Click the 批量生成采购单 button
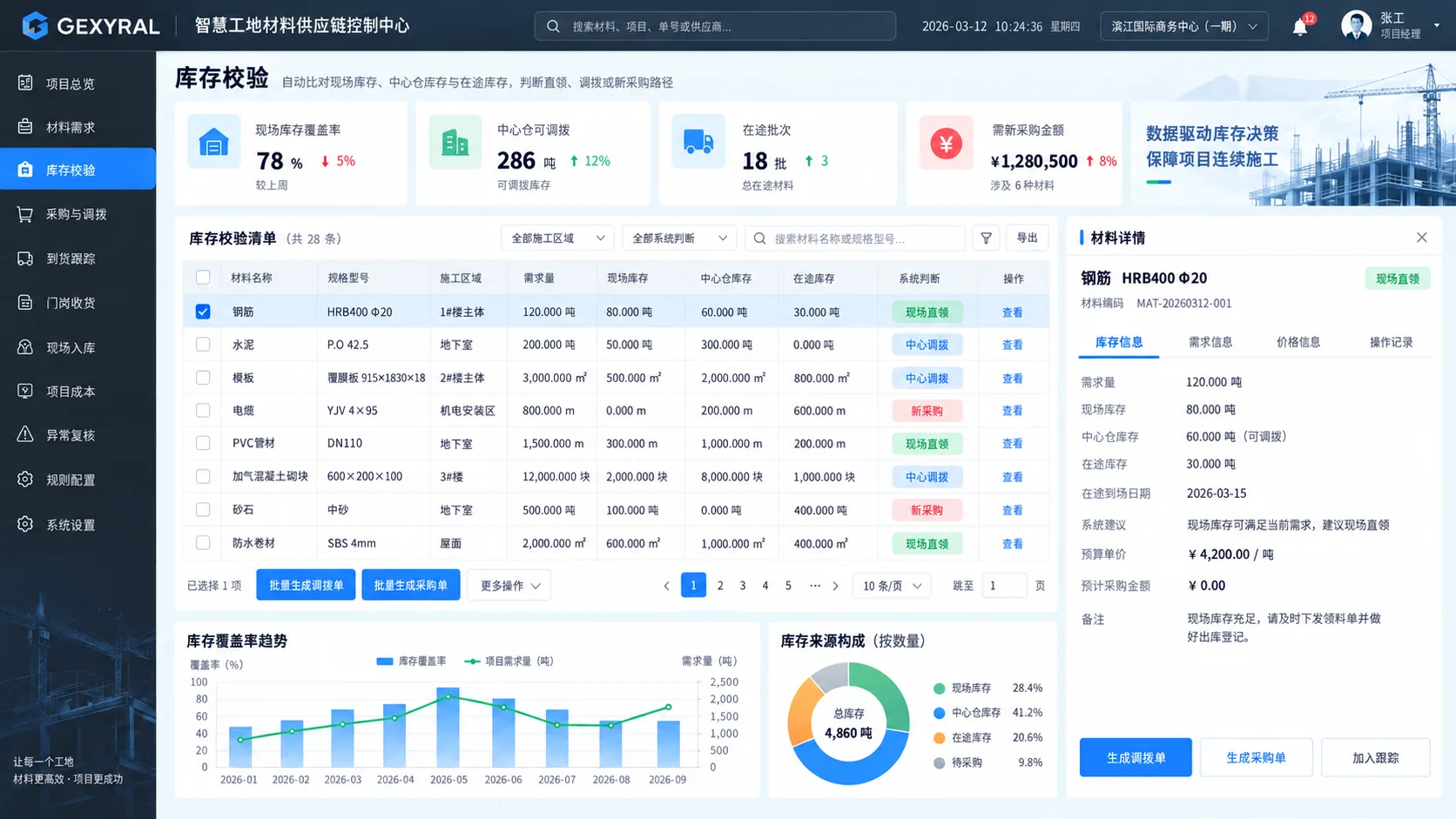The width and height of the screenshot is (1456, 819). point(410,586)
